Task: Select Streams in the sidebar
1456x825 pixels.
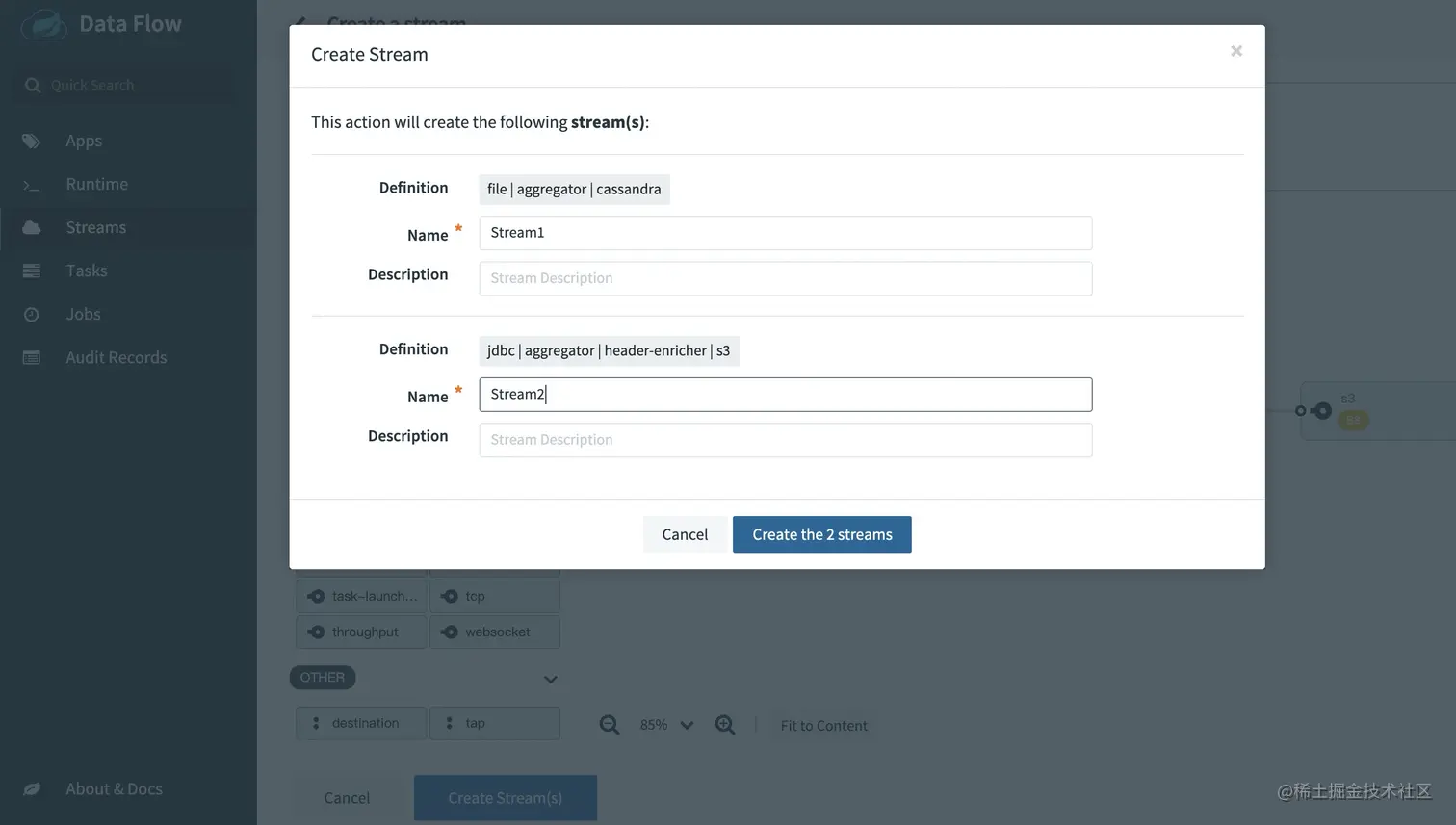Action: tap(96, 227)
